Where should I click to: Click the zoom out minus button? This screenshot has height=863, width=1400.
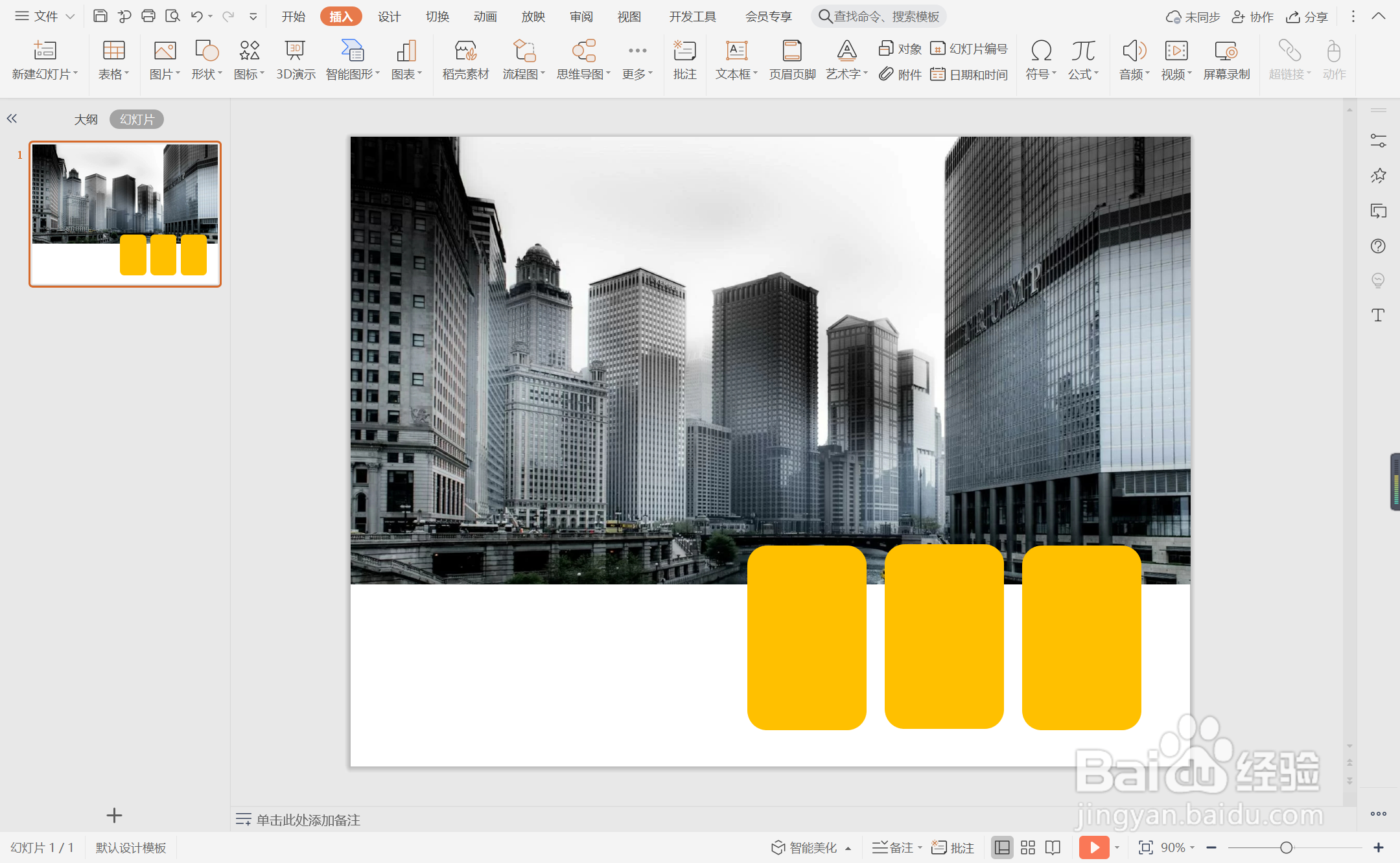[x=1211, y=847]
